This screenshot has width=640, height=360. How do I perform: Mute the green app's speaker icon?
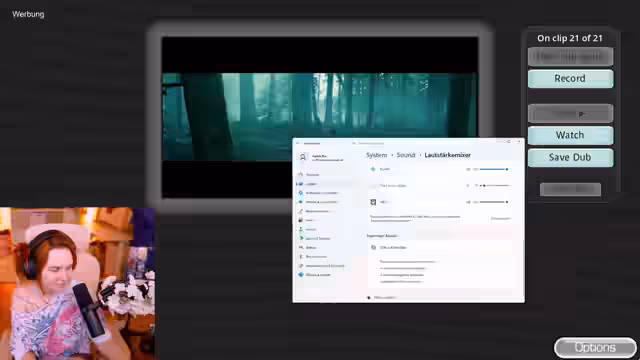(468, 169)
